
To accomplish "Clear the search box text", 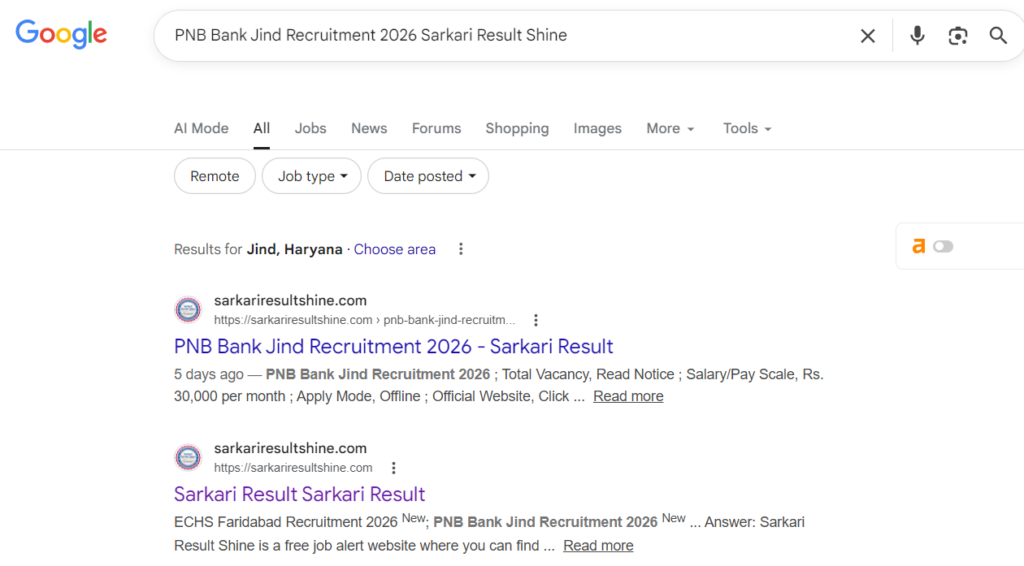I will tap(867, 36).
